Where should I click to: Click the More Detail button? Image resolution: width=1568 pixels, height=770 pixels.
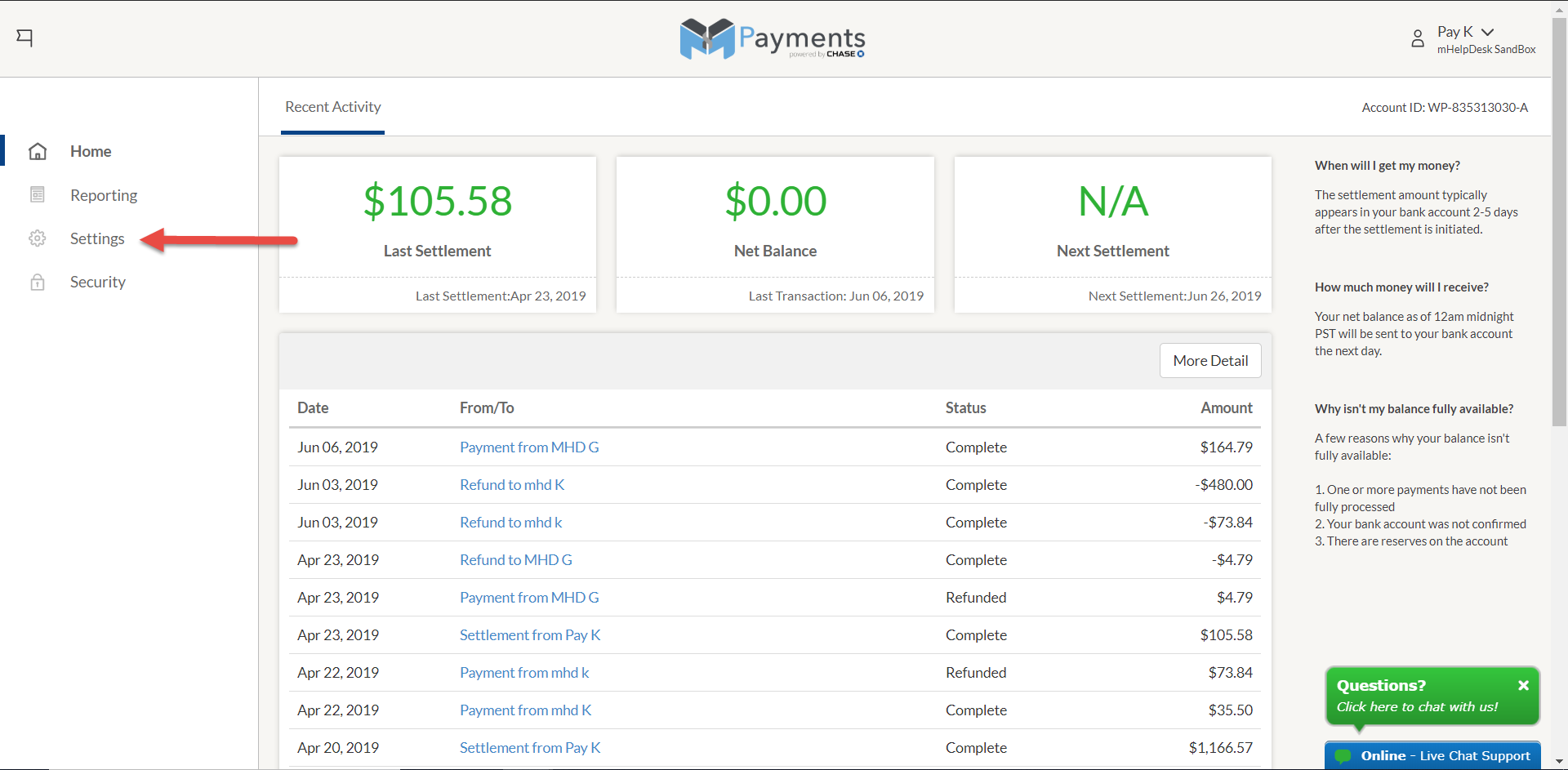1209,360
